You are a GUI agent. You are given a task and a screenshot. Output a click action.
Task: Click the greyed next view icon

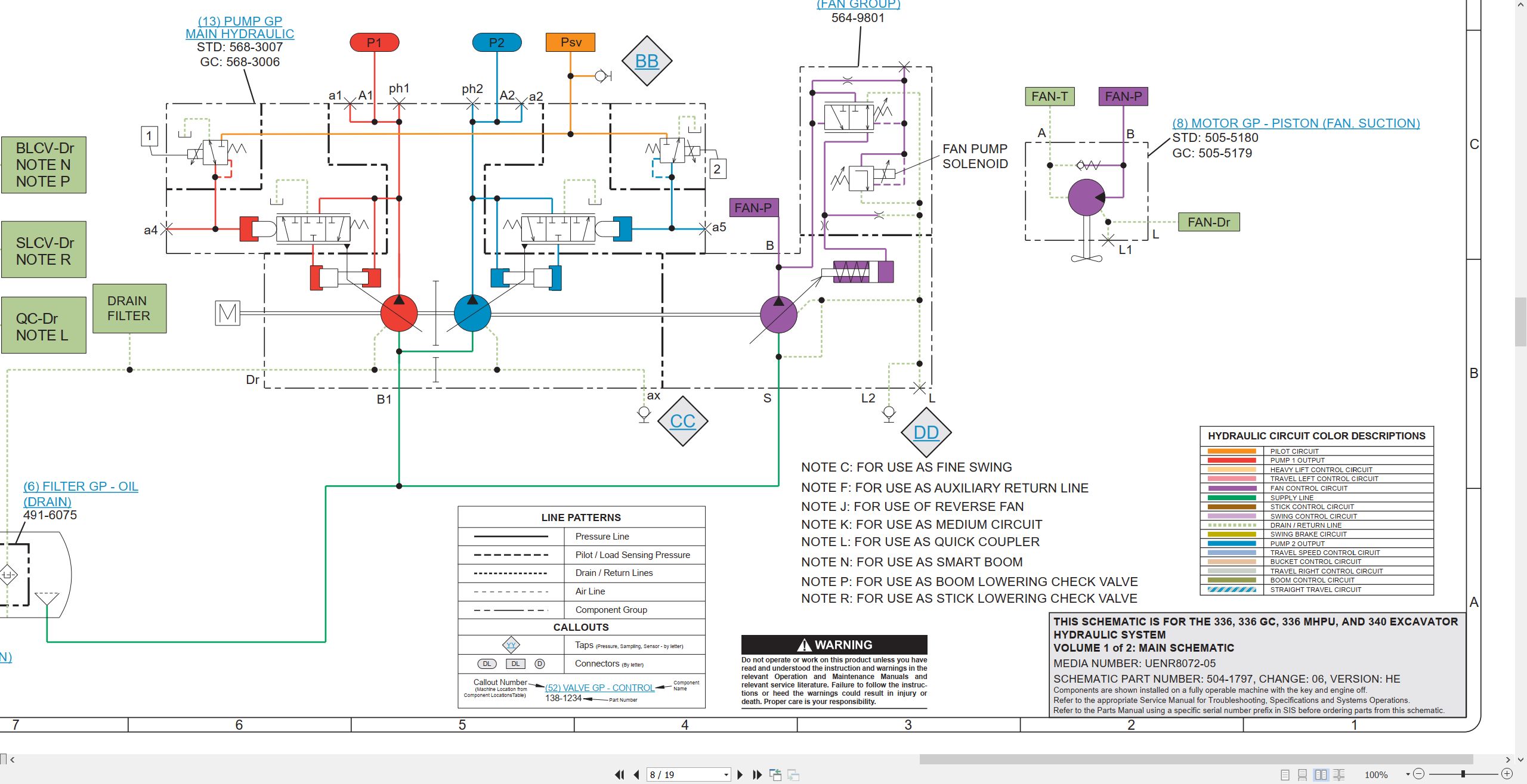point(793,774)
